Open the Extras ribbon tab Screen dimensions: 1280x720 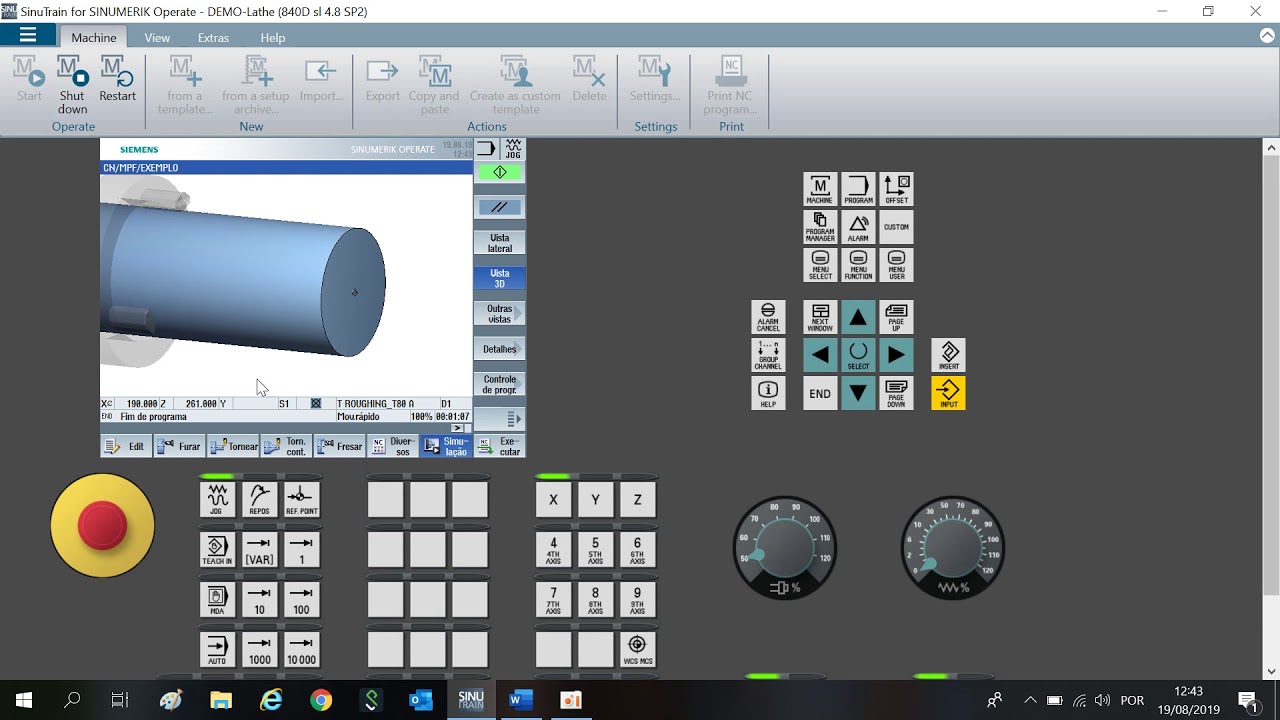213,37
